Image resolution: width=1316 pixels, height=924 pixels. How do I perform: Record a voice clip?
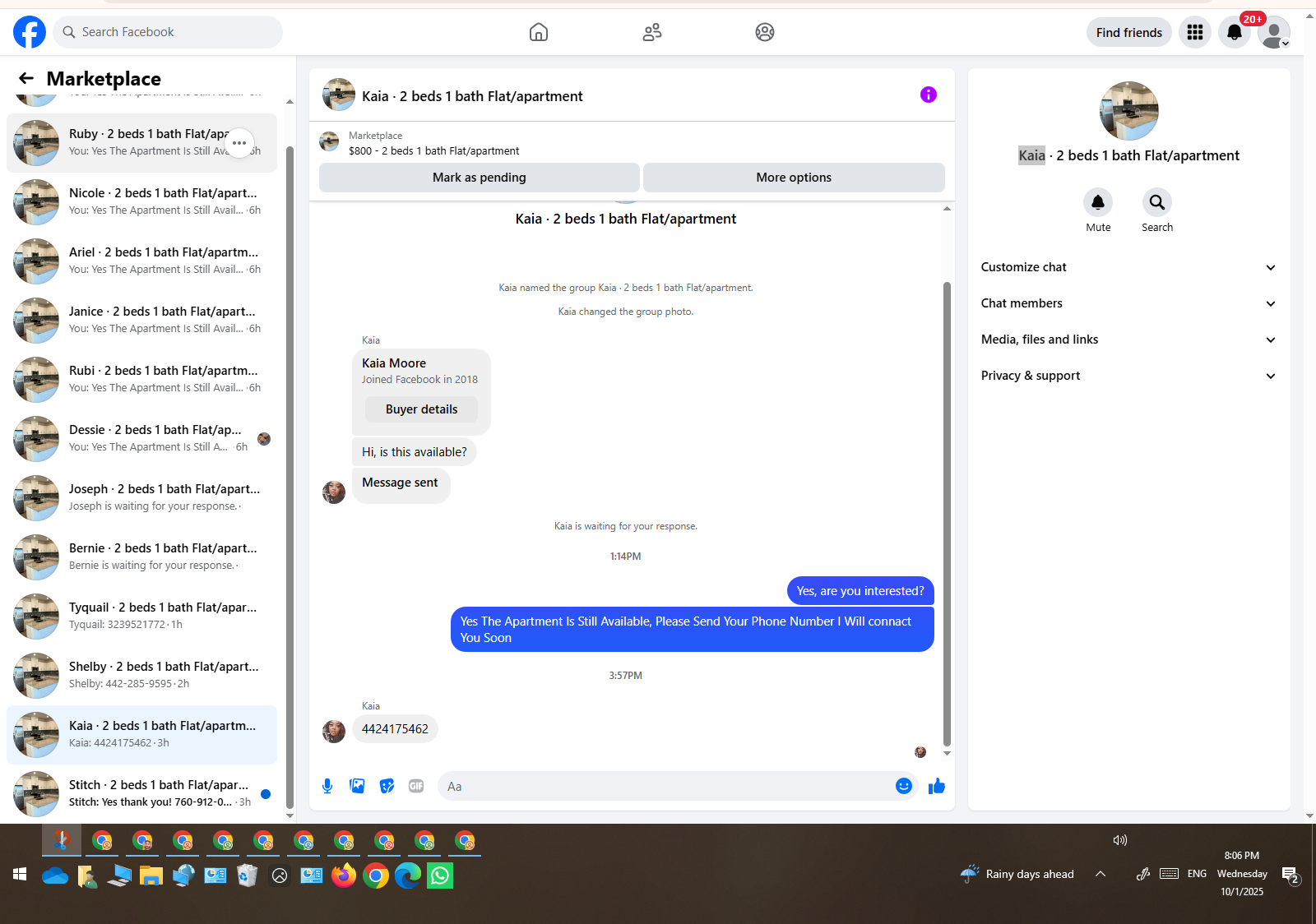[327, 786]
